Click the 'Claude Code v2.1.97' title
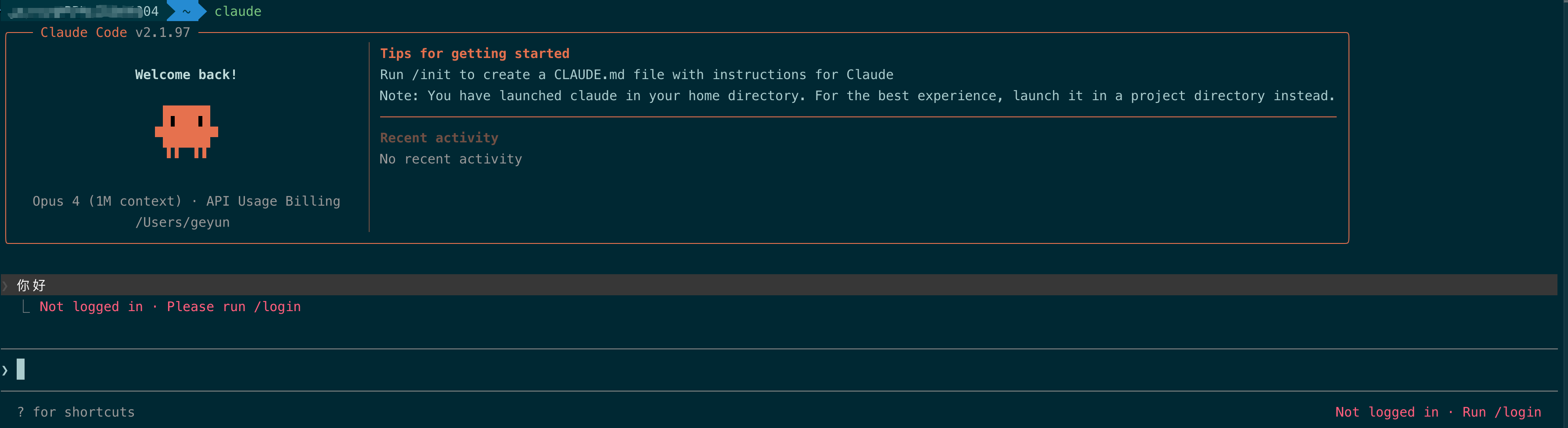1568x428 pixels. point(115,33)
